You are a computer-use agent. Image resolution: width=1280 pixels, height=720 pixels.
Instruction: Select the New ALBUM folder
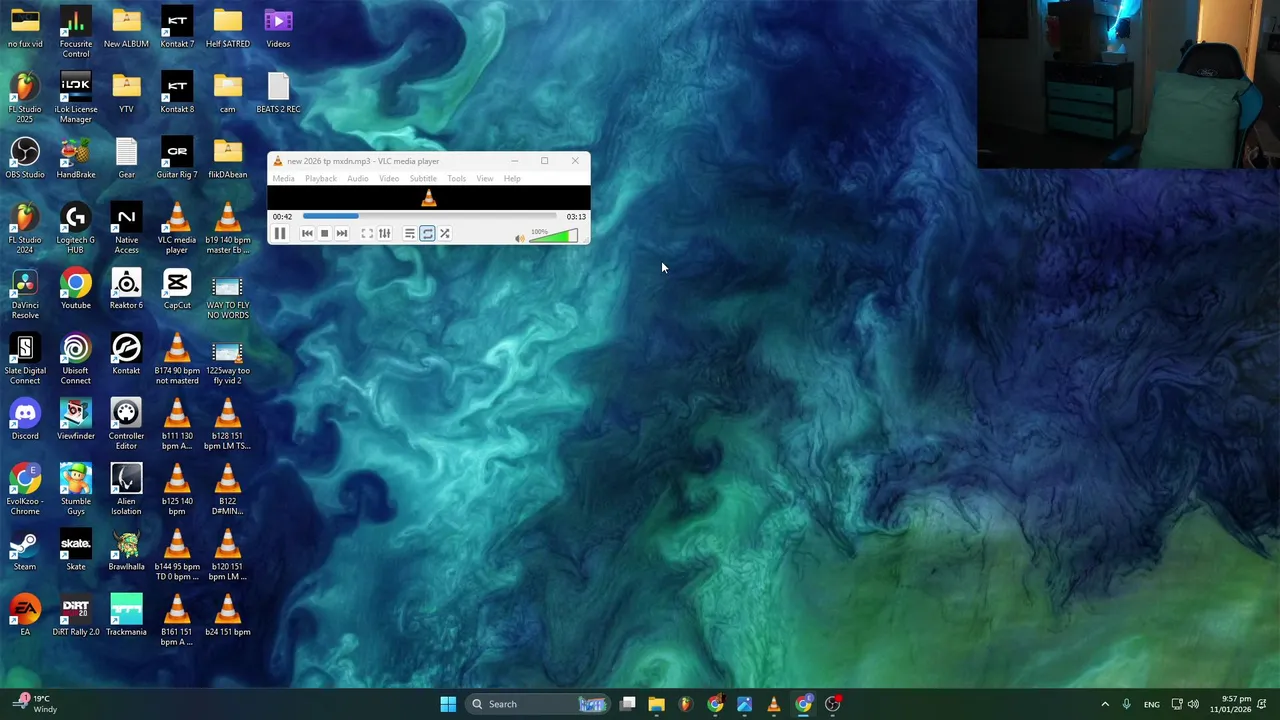click(x=126, y=28)
